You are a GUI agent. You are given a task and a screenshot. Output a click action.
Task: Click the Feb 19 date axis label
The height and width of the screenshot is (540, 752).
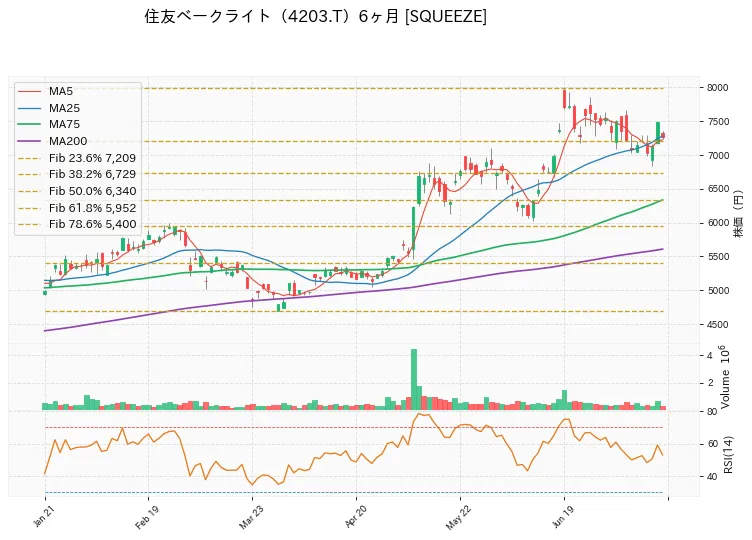tap(146, 517)
